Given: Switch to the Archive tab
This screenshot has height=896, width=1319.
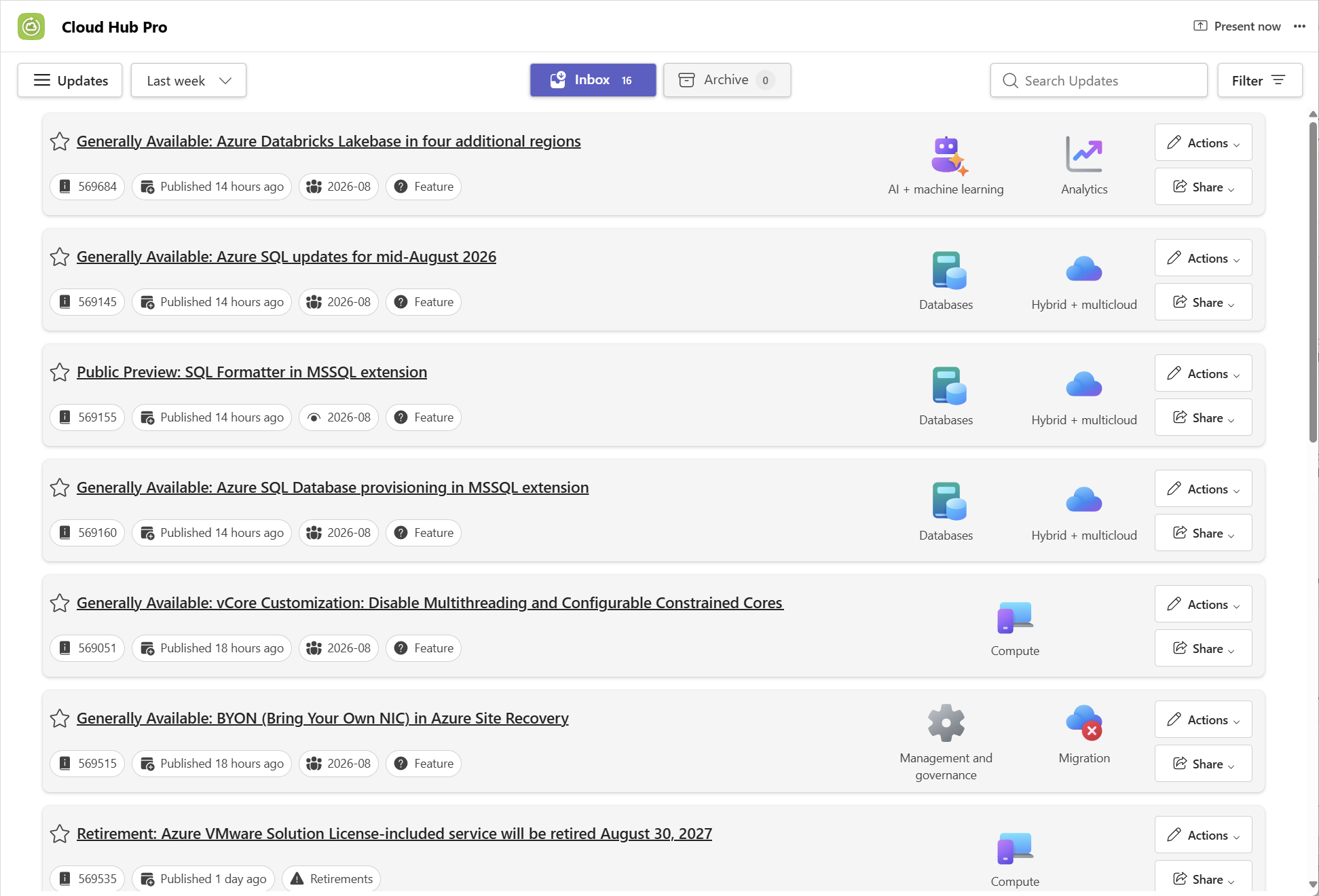Looking at the screenshot, I should pos(727,80).
